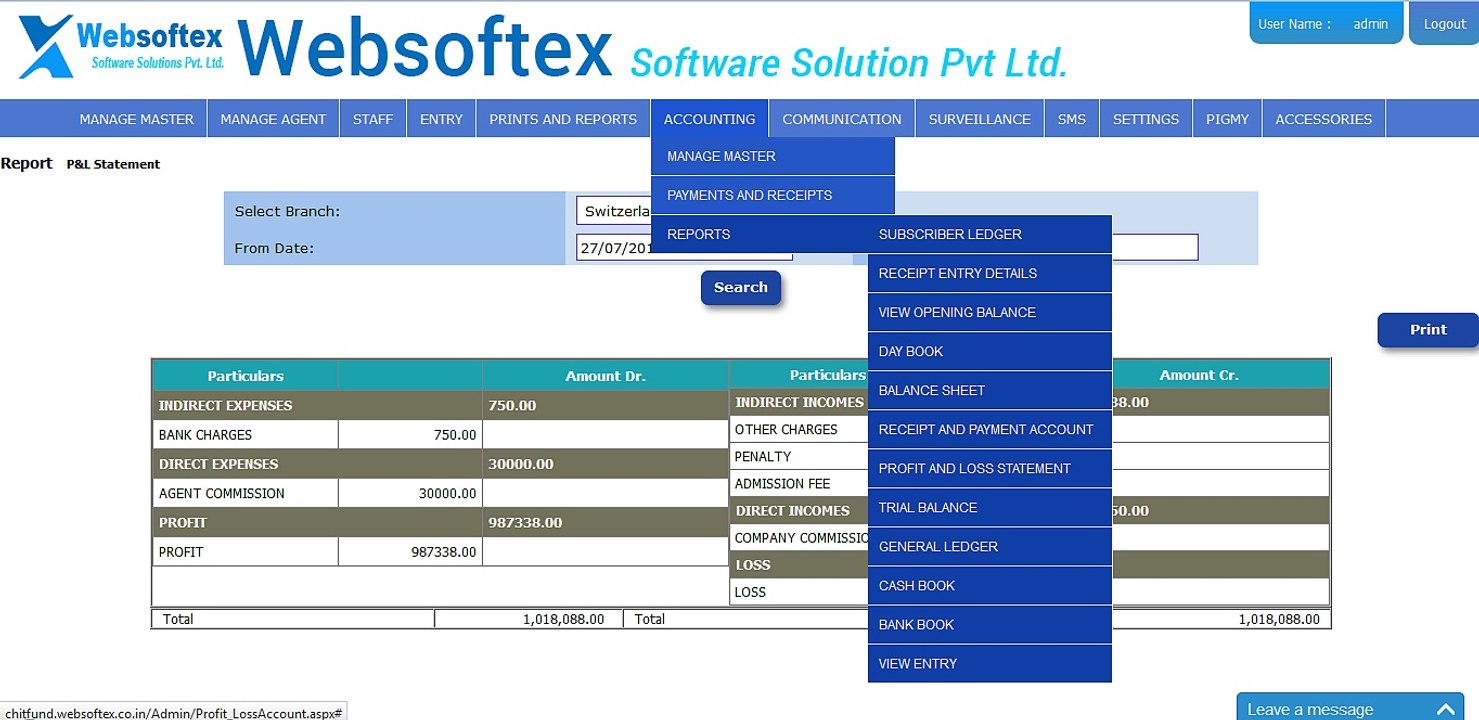Open the COMMUNICATION menu

click(842, 119)
